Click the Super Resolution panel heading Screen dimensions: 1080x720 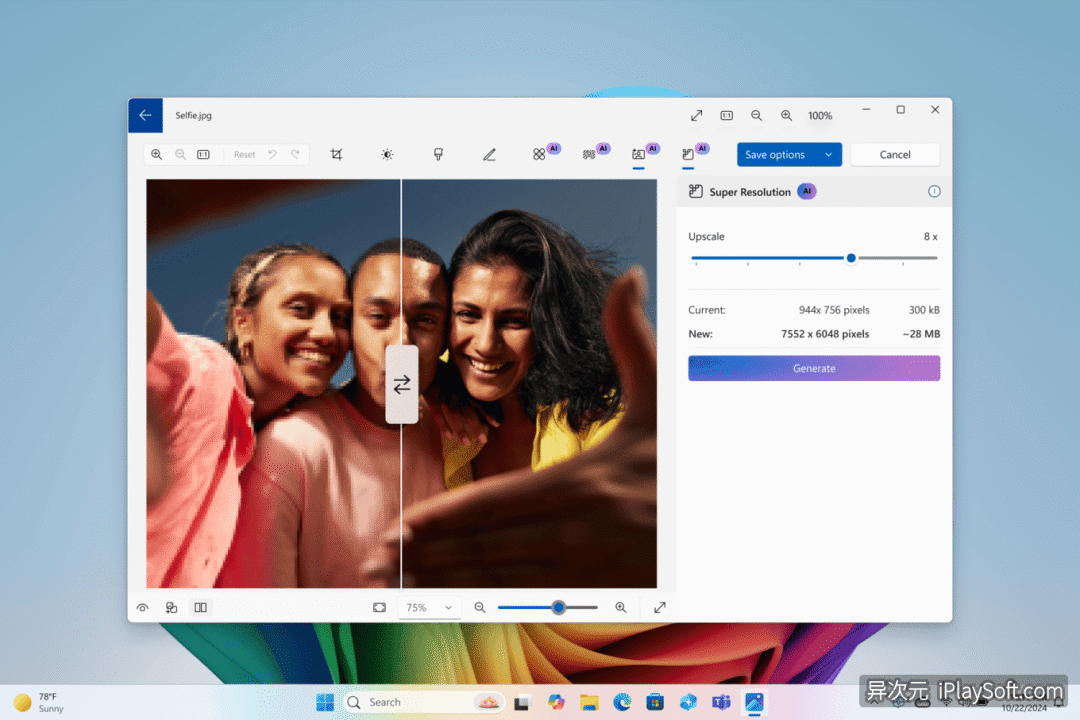(x=750, y=192)
